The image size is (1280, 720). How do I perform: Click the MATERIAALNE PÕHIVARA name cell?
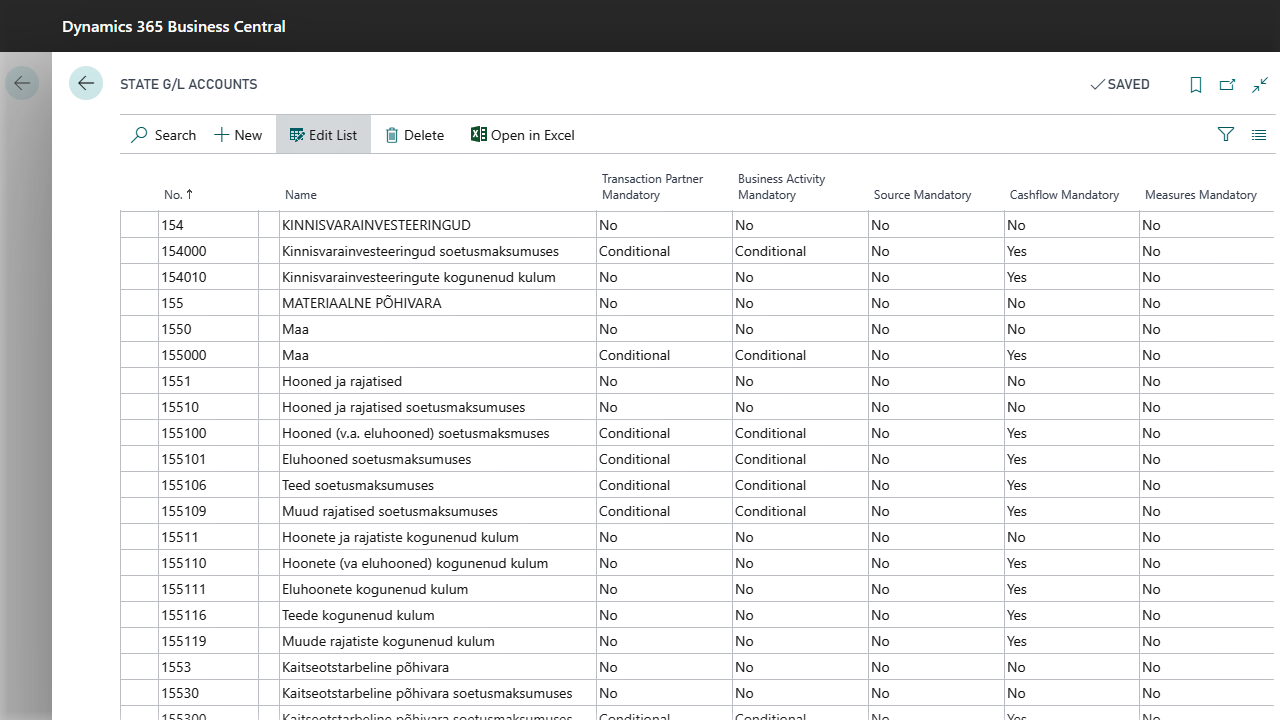pos(436,303)
